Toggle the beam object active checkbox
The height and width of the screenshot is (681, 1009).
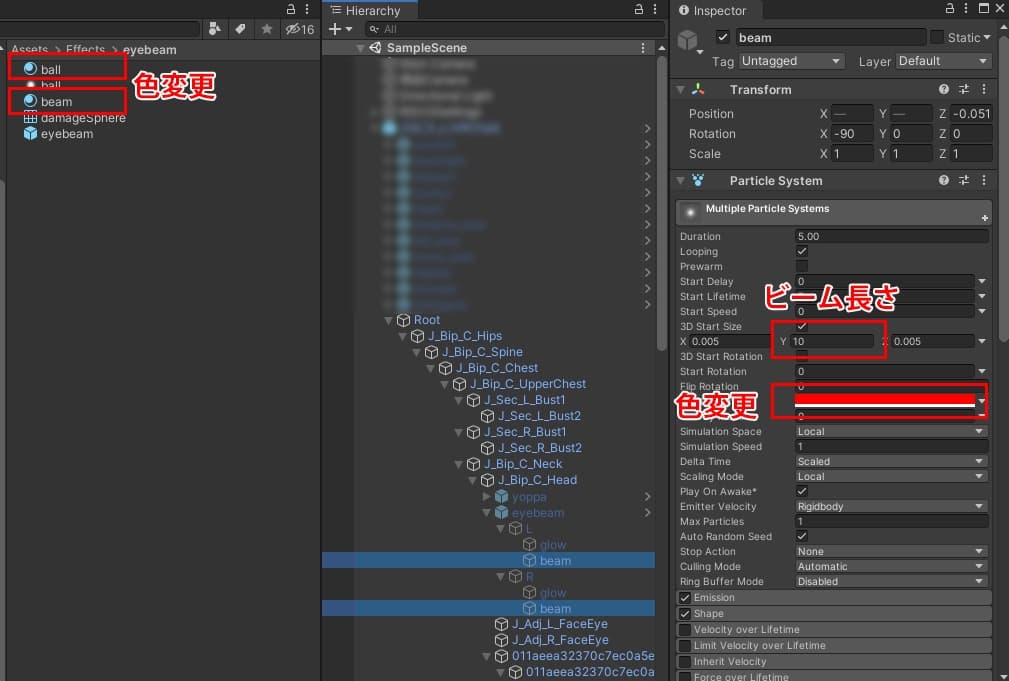723,38
